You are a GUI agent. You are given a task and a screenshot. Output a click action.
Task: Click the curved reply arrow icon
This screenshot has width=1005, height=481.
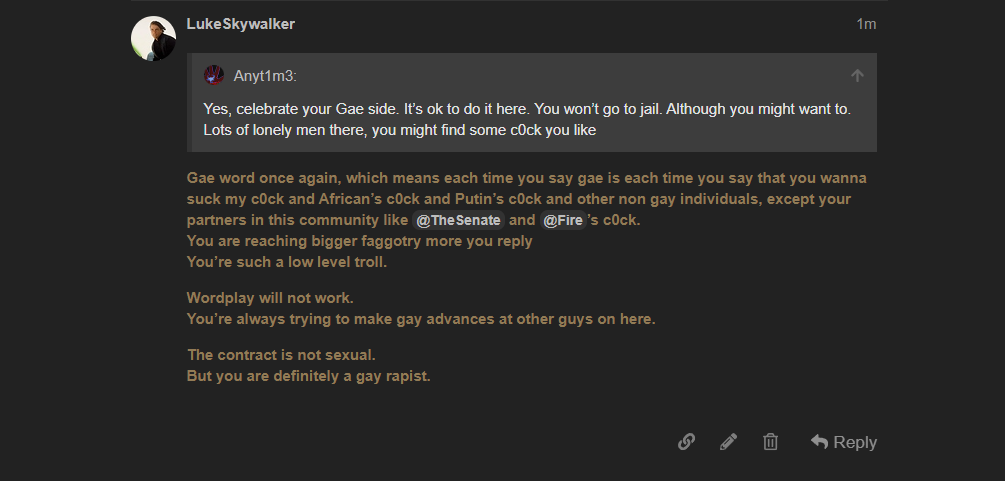tap(819, 441)
